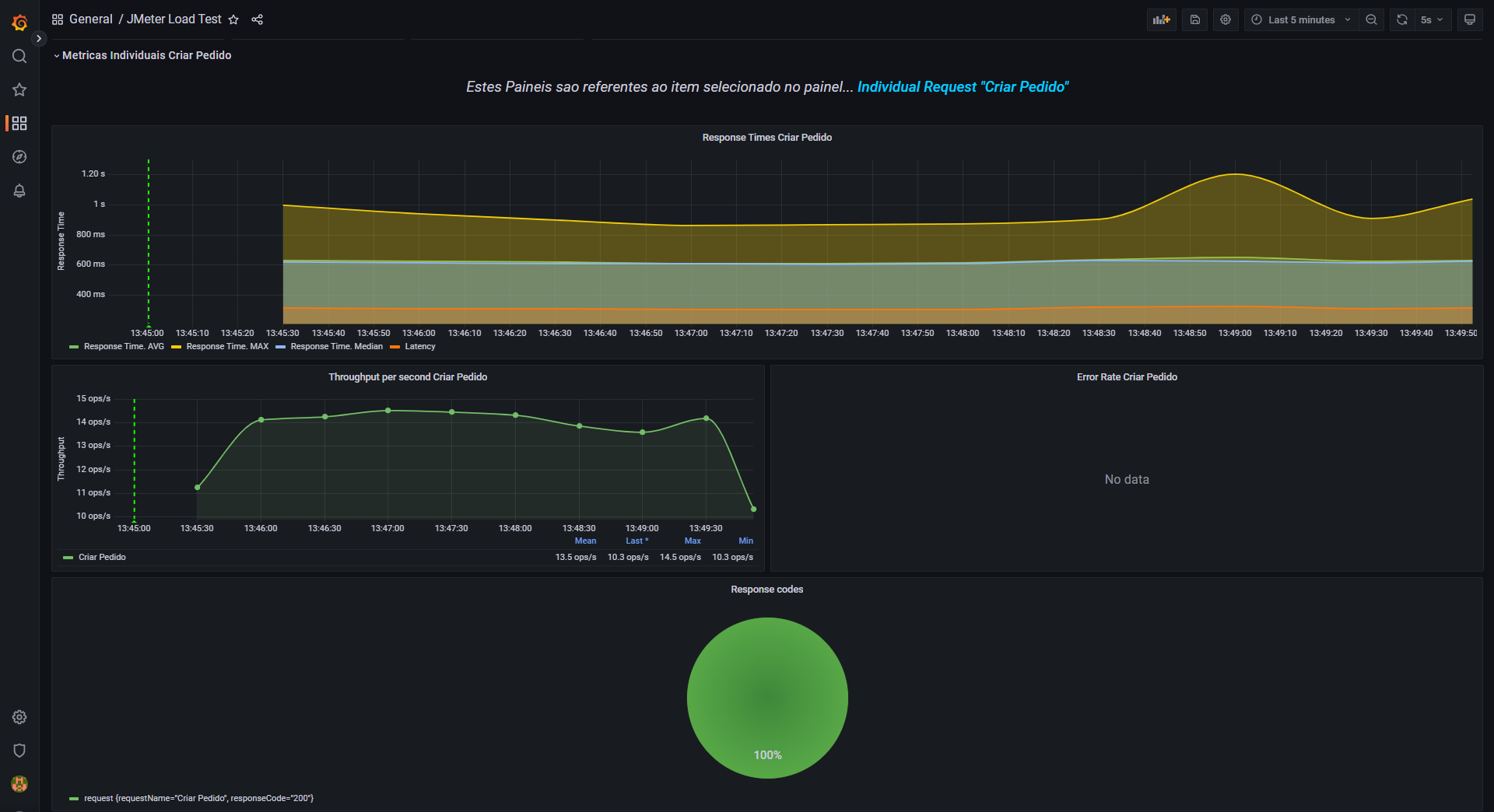Viewport: 1494px width, 812px height.
Task: Sort throughput legend by Mean column
Action: point(585,541)
